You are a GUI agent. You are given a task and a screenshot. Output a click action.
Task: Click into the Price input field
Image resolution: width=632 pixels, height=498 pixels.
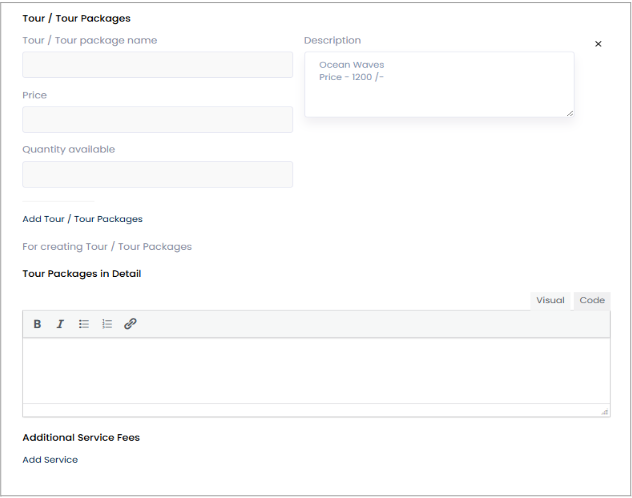pyautogui.click(x=157, y=120)
